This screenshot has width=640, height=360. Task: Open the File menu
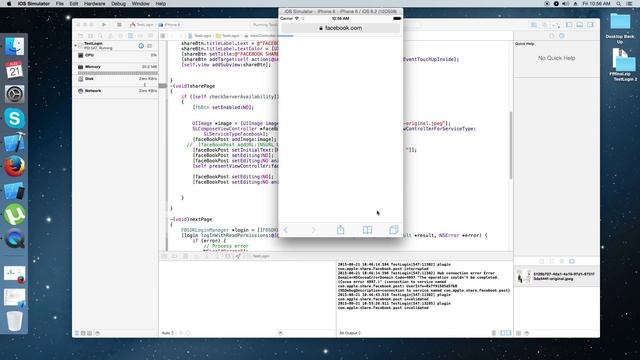click(60, 4)
